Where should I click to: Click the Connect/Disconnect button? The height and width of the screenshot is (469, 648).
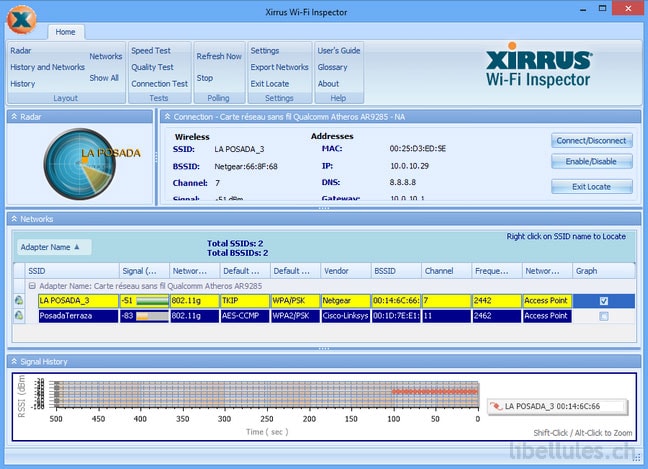(591, 140)
